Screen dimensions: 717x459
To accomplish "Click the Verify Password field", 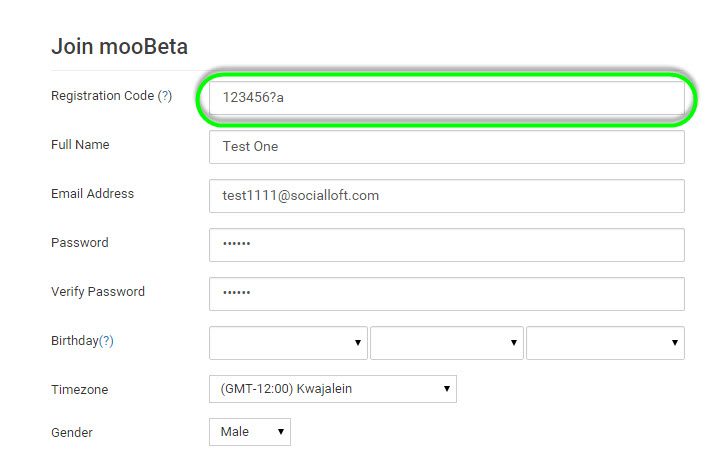I will point(447,294).
